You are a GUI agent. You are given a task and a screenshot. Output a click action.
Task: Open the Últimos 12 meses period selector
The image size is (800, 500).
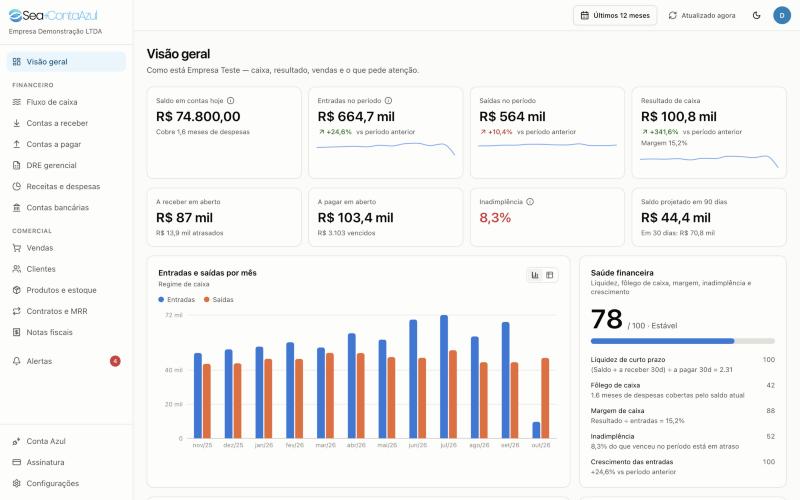[615, 15]
